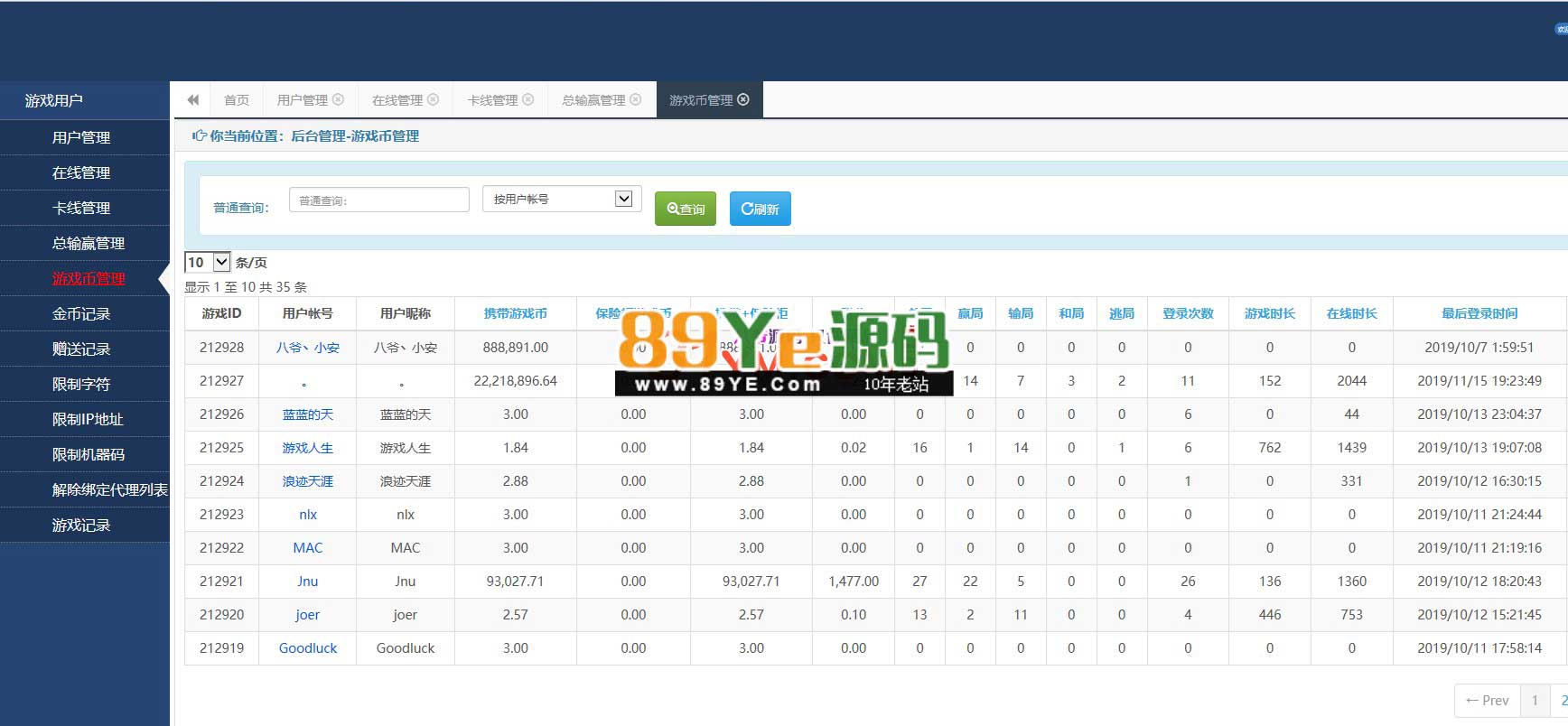Open user account link 蓝蓝的天
The width and height of the screenshot is (1568, 726).
pyautogui.click(x=308, y=414)
